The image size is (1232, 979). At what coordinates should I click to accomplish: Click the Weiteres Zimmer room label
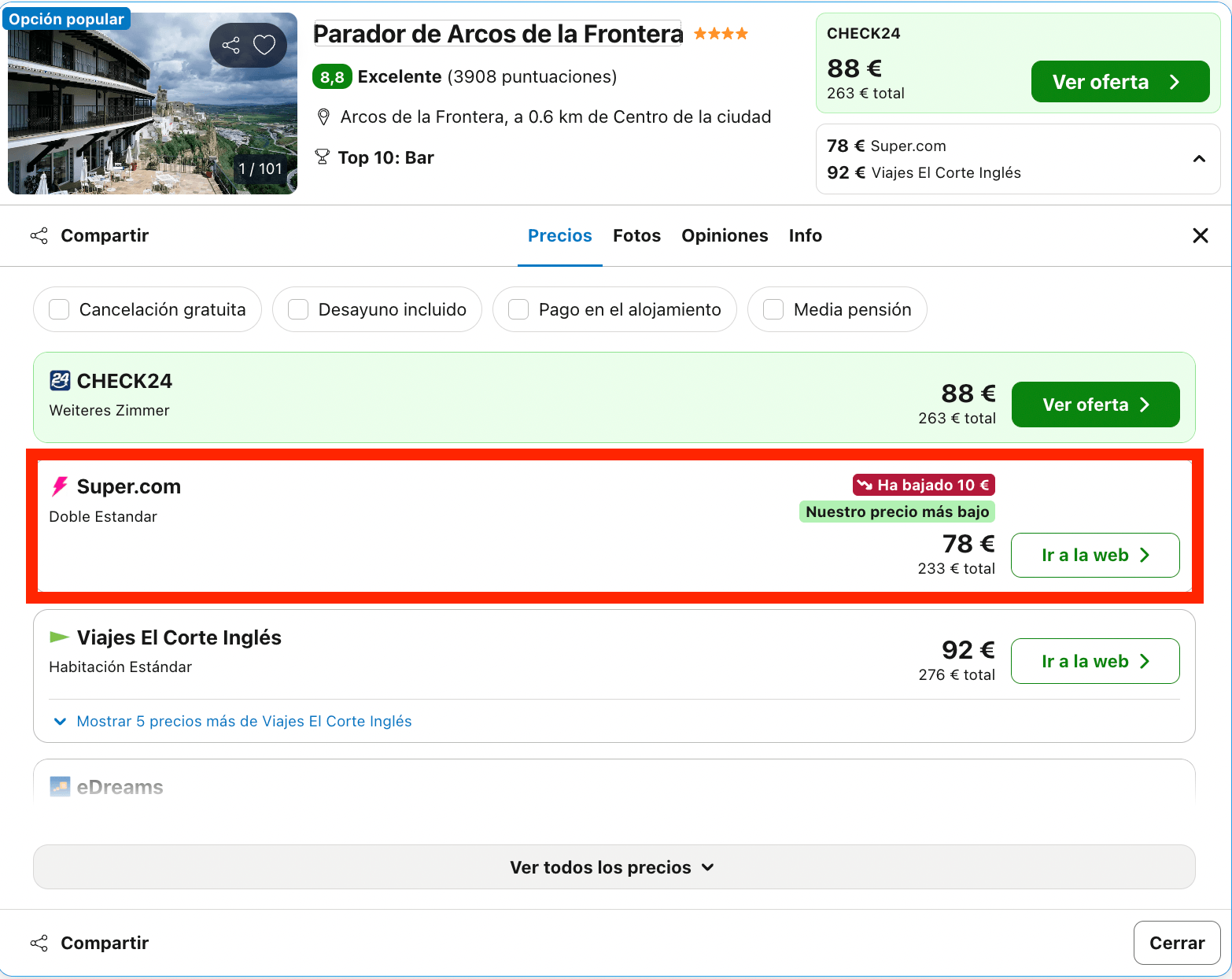click(x=109, y=410)
